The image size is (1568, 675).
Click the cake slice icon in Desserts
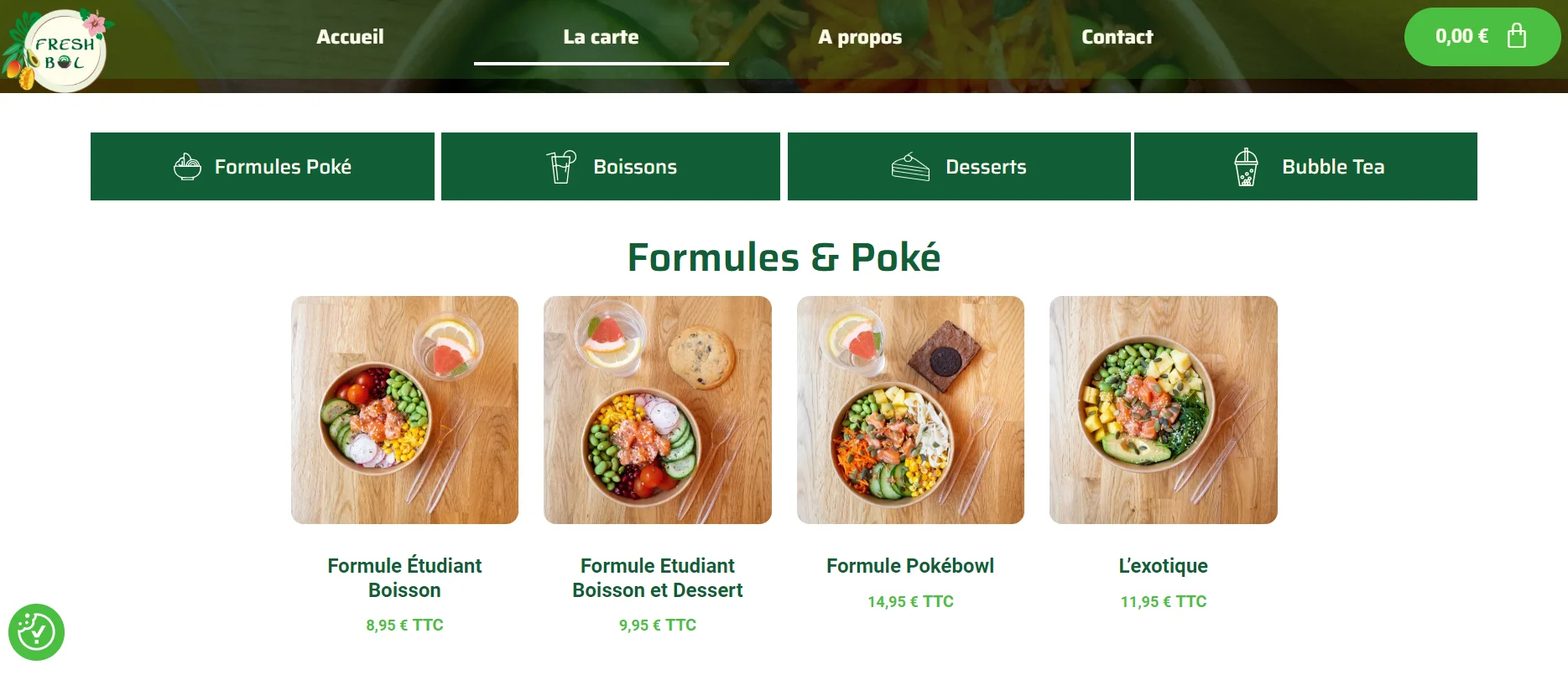(910, 167)
